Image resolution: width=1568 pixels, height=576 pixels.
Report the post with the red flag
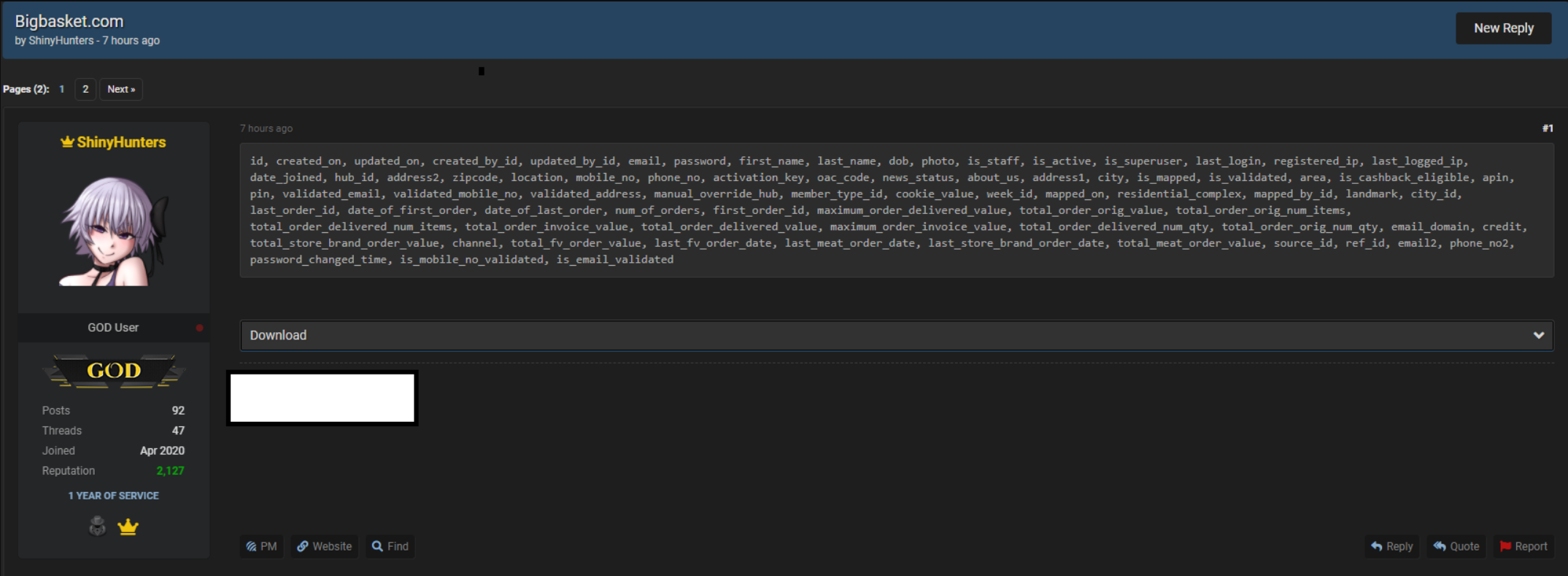pos(1523,546)
